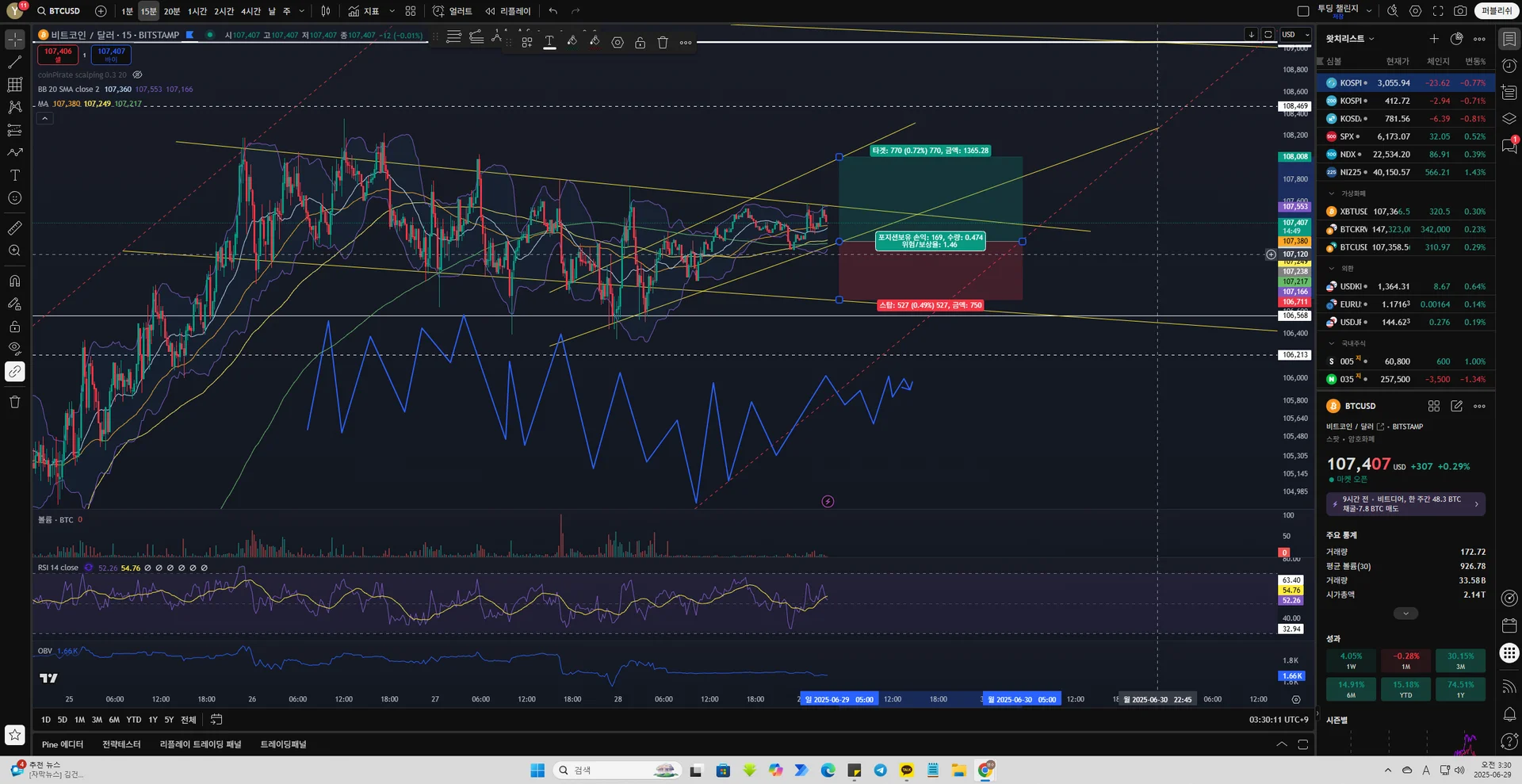The height and width of the screenshot is (784, 1522).
Task: Open the forecasting and measurement tools
Action: pyautogui.click(x=15, y=130)
